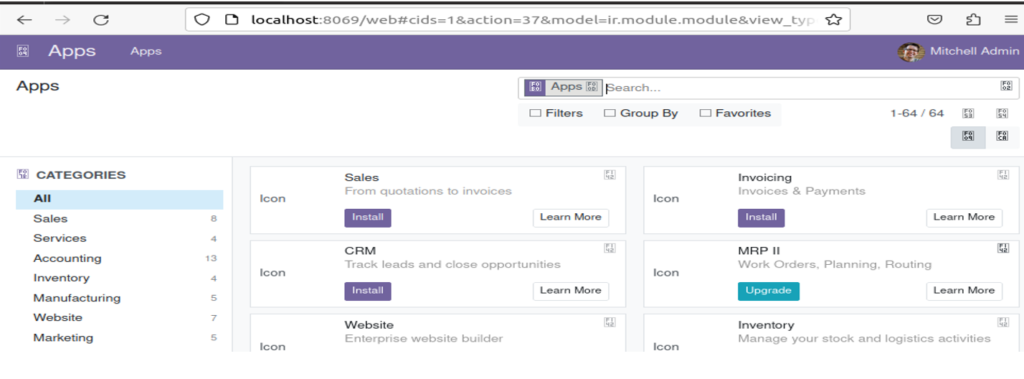Click the search magnifier icon in search box
The width and height of the screenshot is (1024, 379).
pyautogui.click(x=1006, y=86)
